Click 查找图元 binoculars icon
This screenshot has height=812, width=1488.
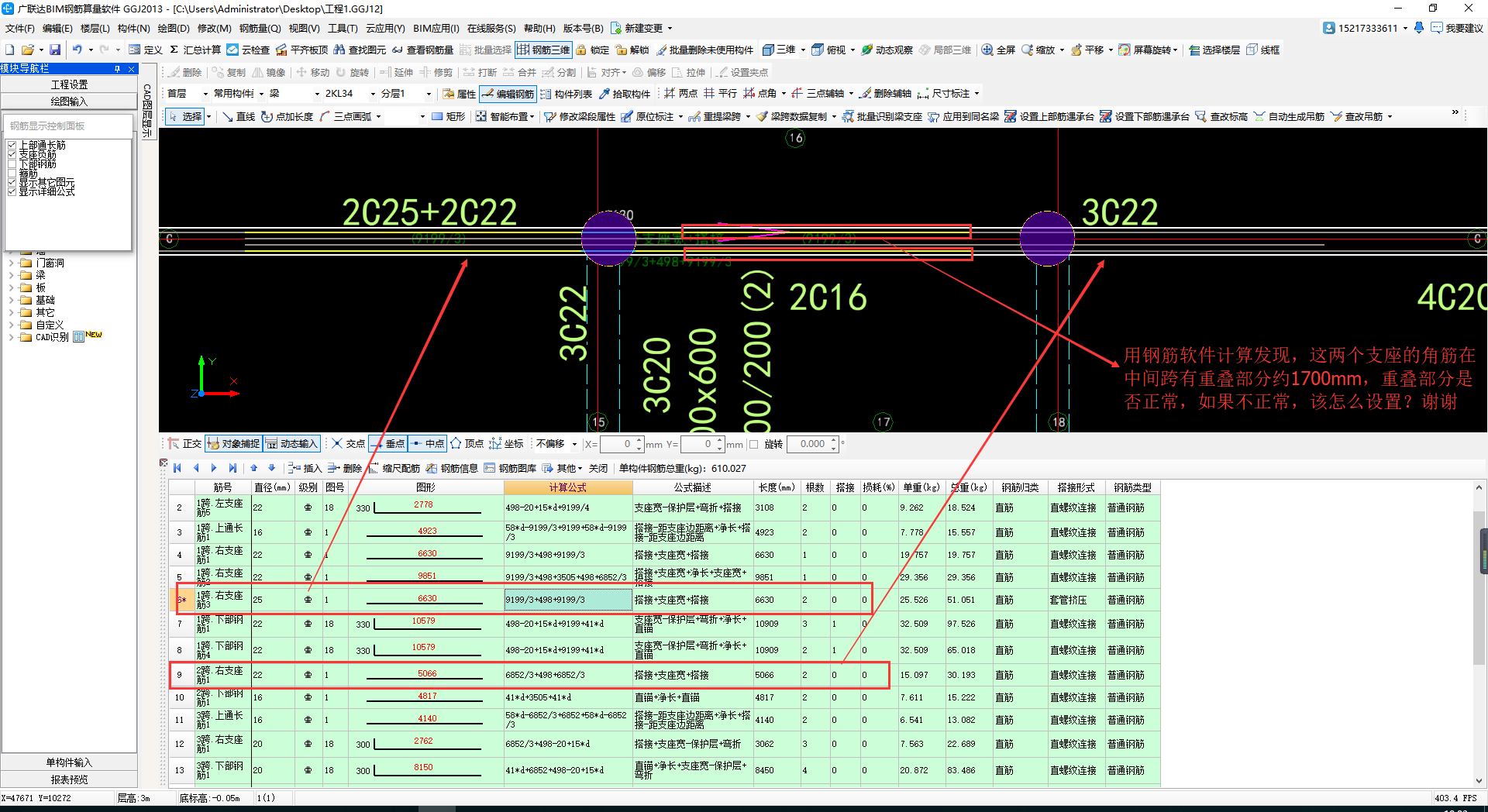(x=339, y=50)
